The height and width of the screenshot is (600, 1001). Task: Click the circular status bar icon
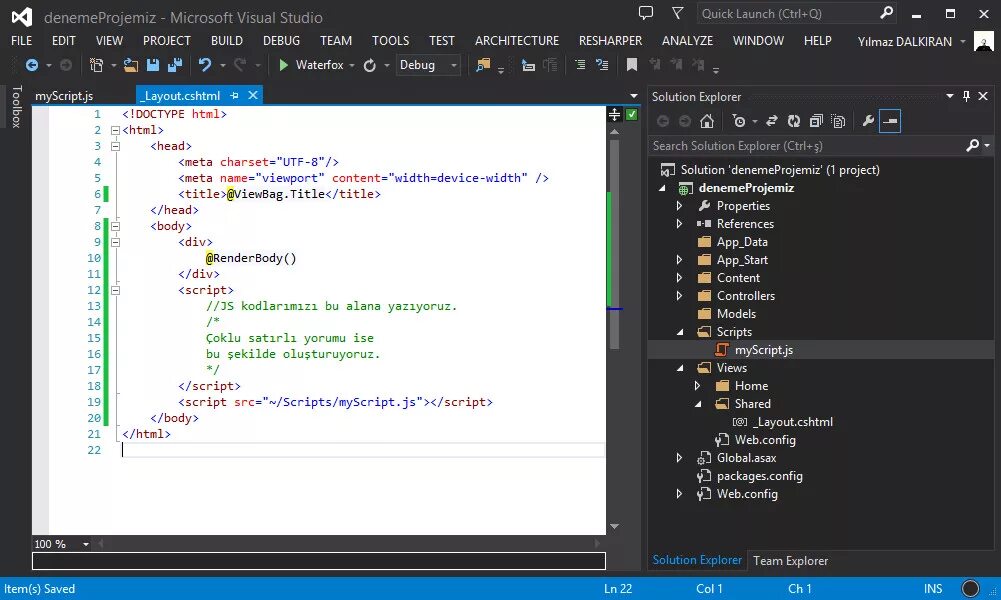click(x=970, y=589)
